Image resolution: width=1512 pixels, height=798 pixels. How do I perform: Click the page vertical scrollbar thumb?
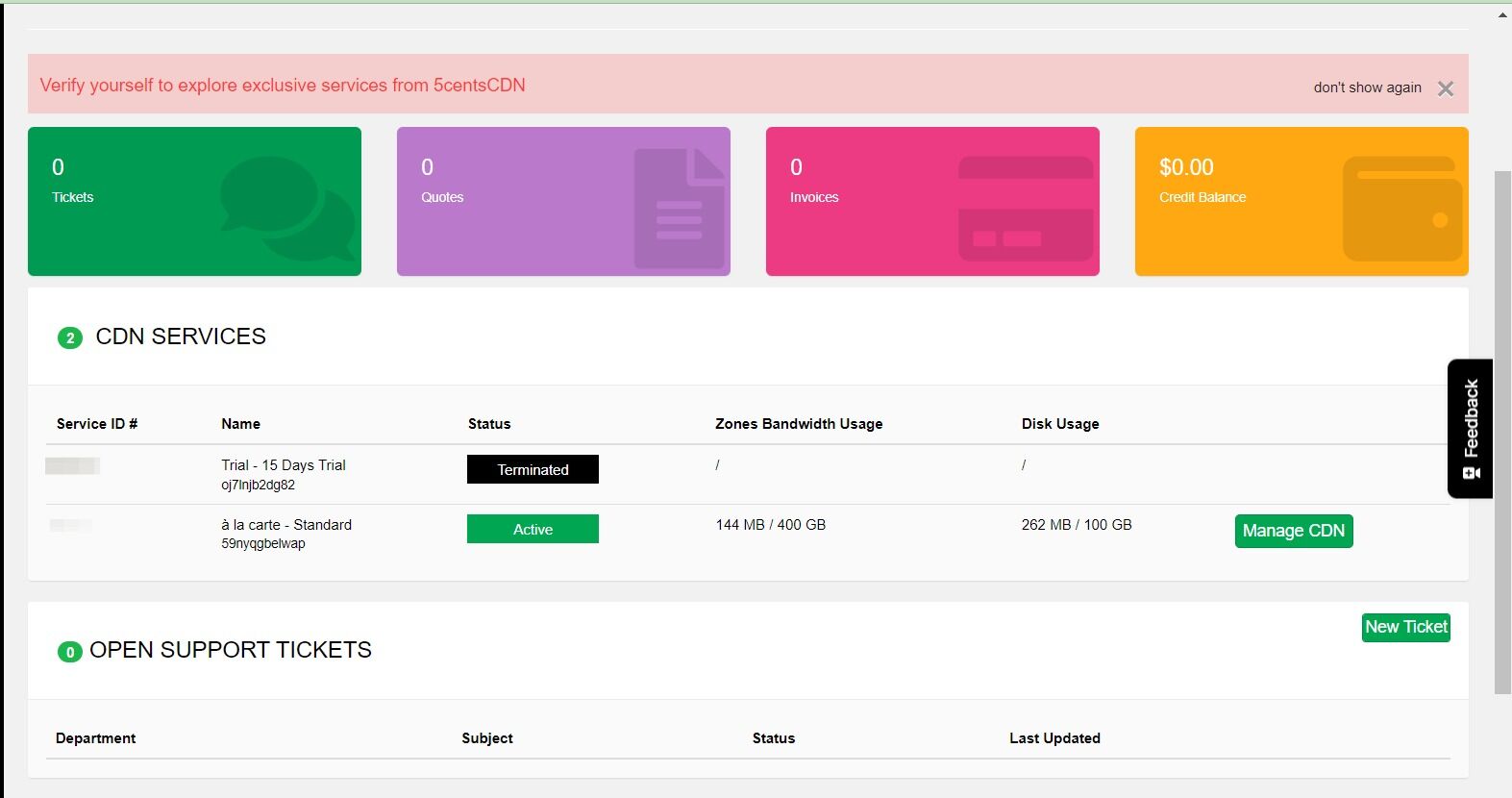[x=1502, y=433]
